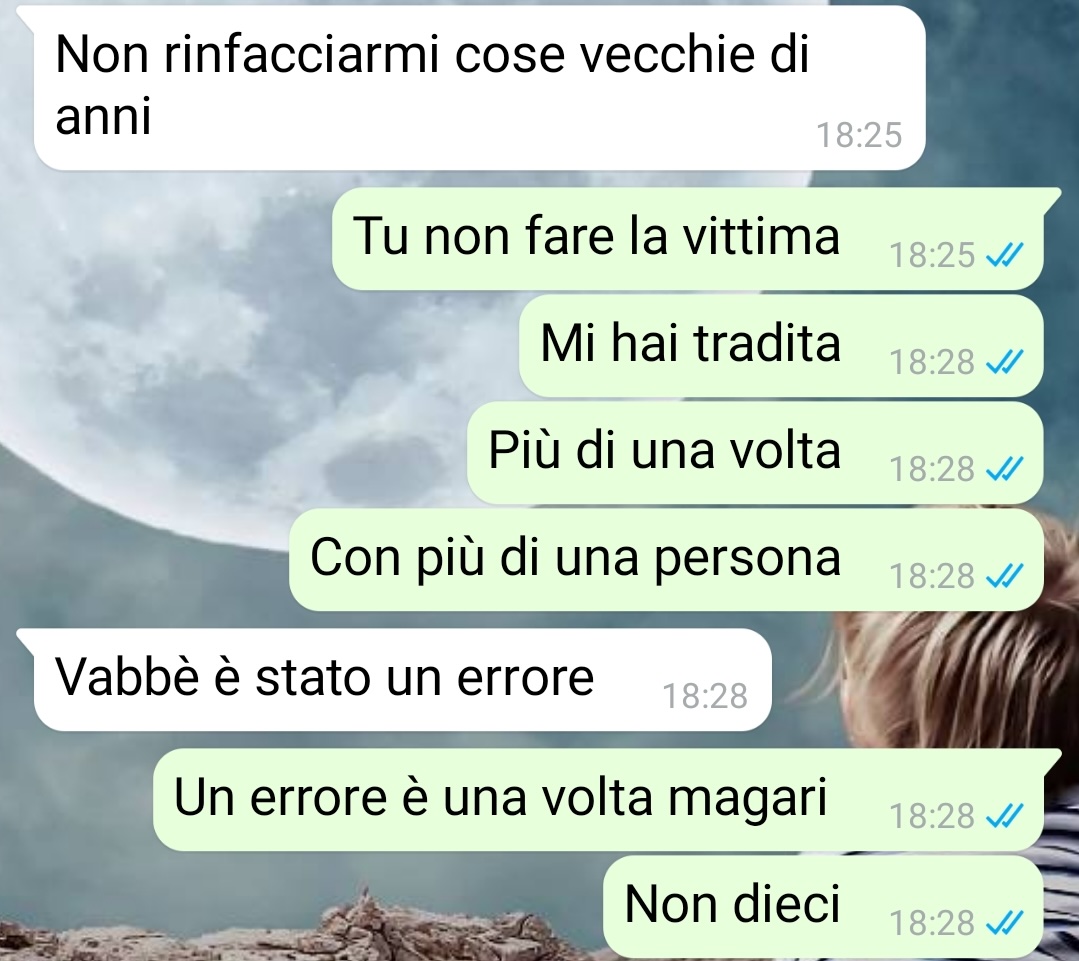Tap the read-receipt ticks on 'Tu non fare la vittima'
This screenshot has height=961, width=1079.
click(x=1005, y=255)
